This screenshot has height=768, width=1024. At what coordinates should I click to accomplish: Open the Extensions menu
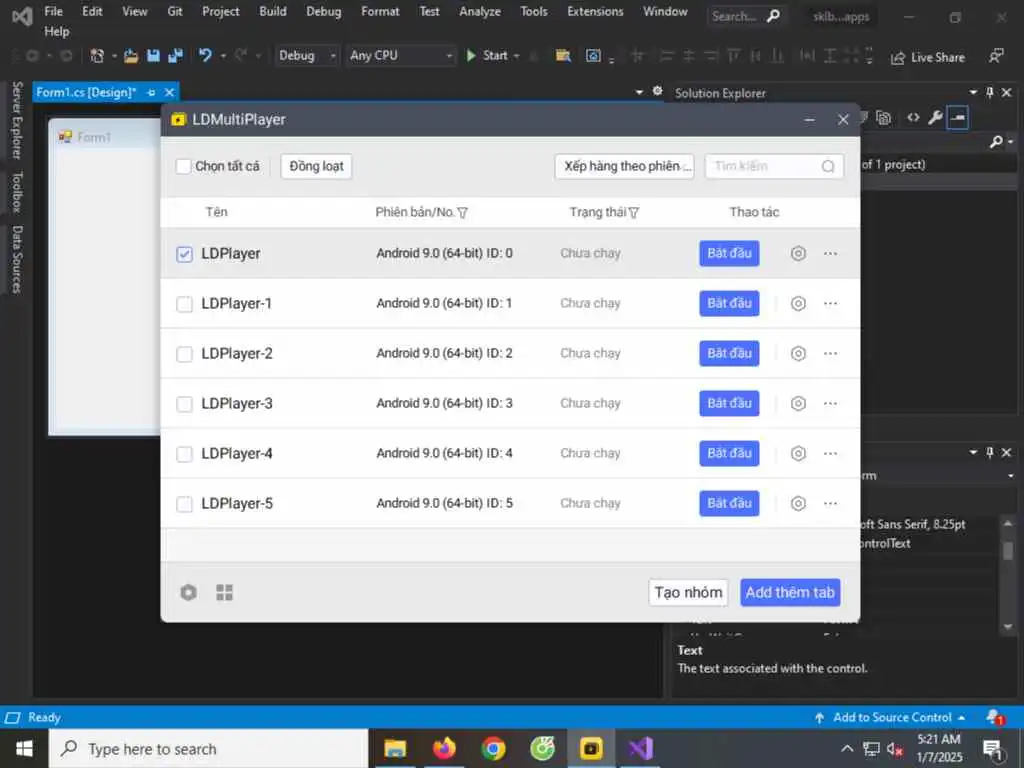(x=595, y=12)
